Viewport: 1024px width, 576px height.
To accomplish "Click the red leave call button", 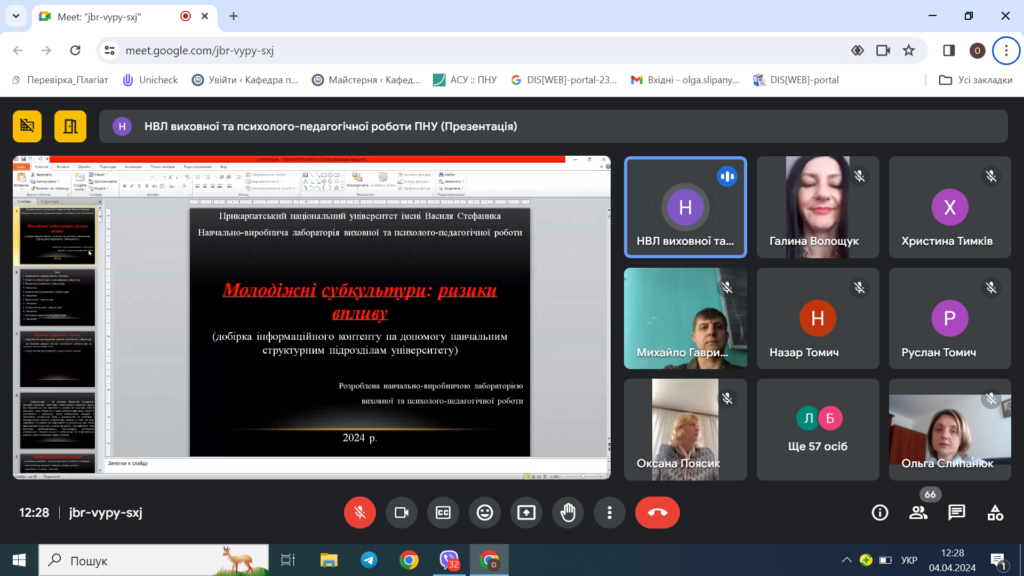I will point(657,512).
